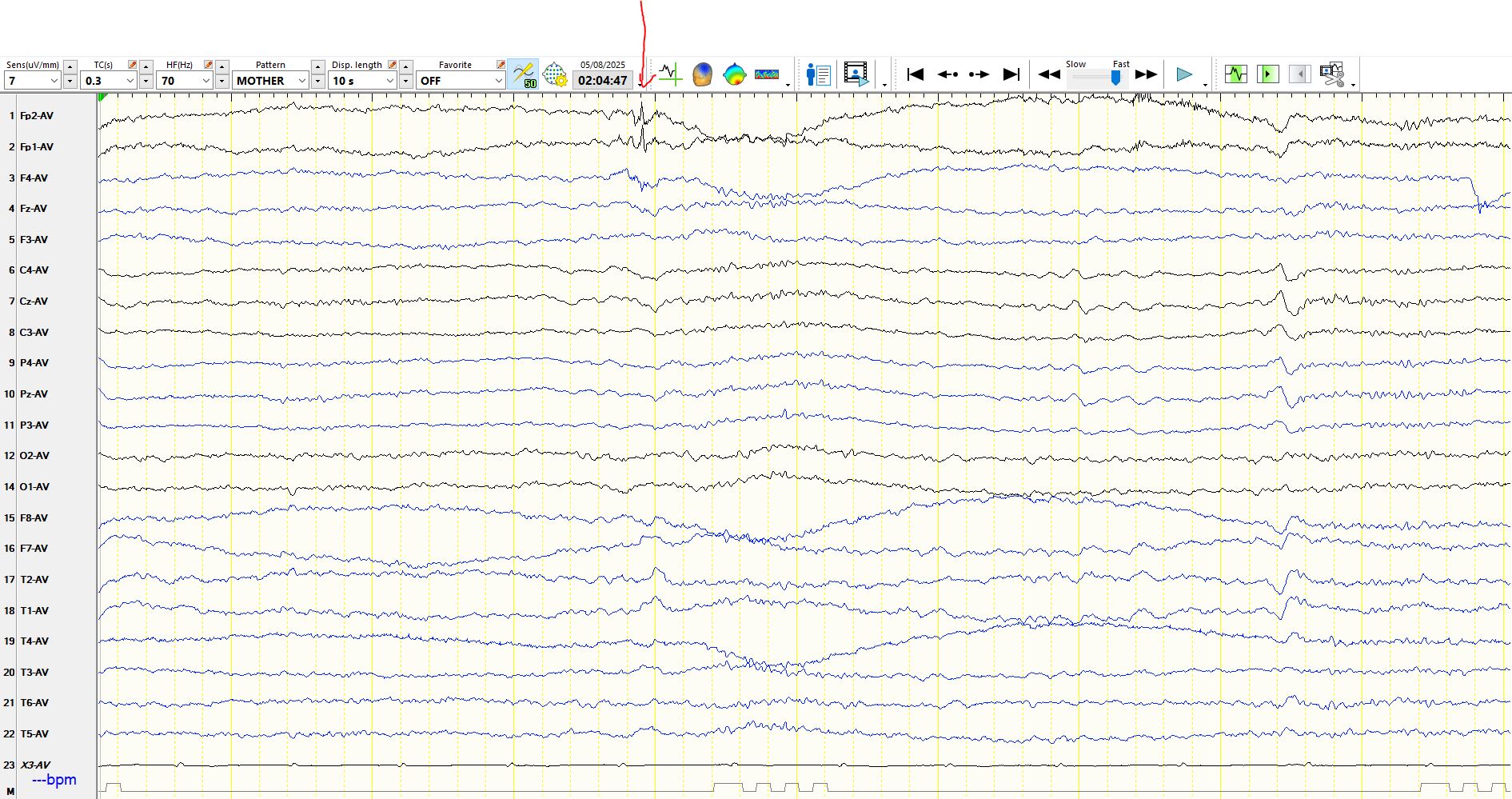Click the Pattern up arrow
Viewport: 1512px width, 799px height.
[318, 66]
